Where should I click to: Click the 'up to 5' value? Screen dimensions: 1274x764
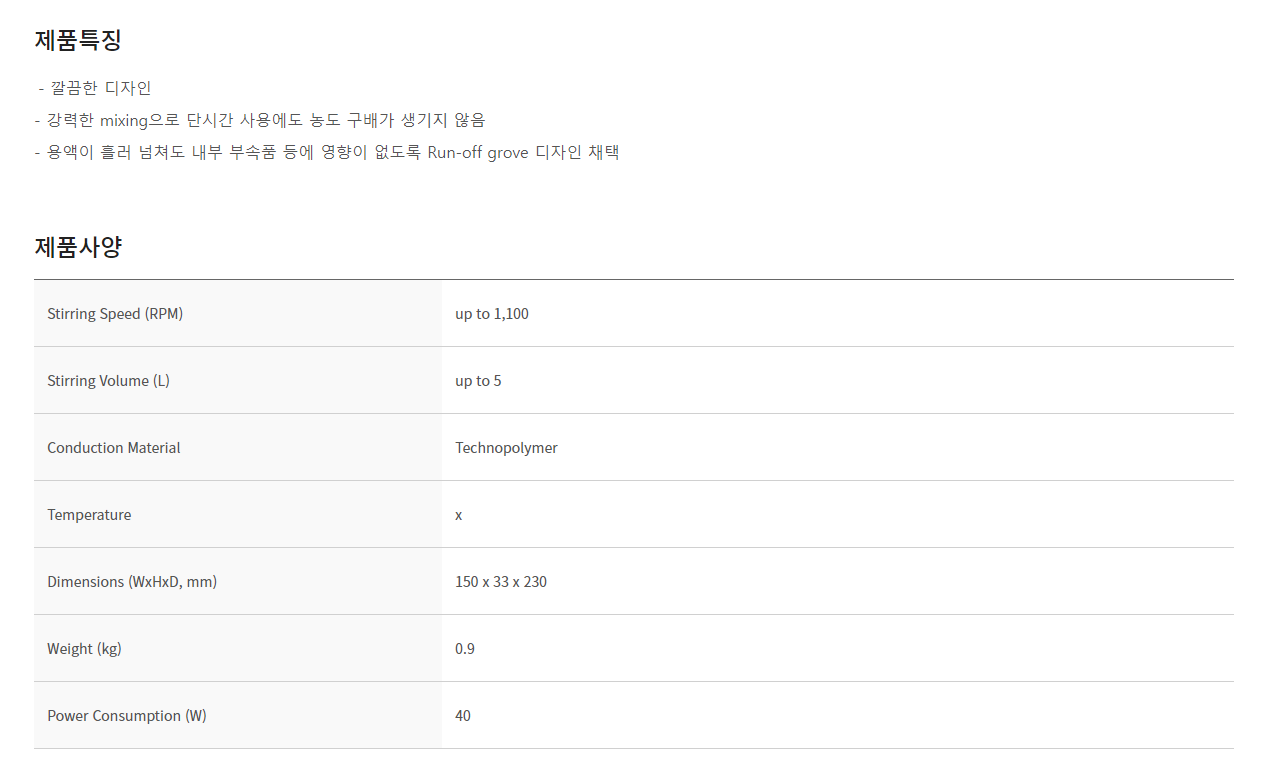[x=478, y=381]
